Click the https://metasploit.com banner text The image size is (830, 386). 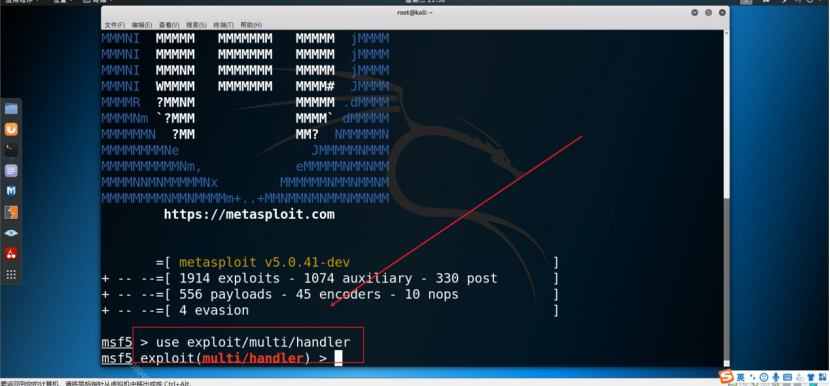(249, 214)
